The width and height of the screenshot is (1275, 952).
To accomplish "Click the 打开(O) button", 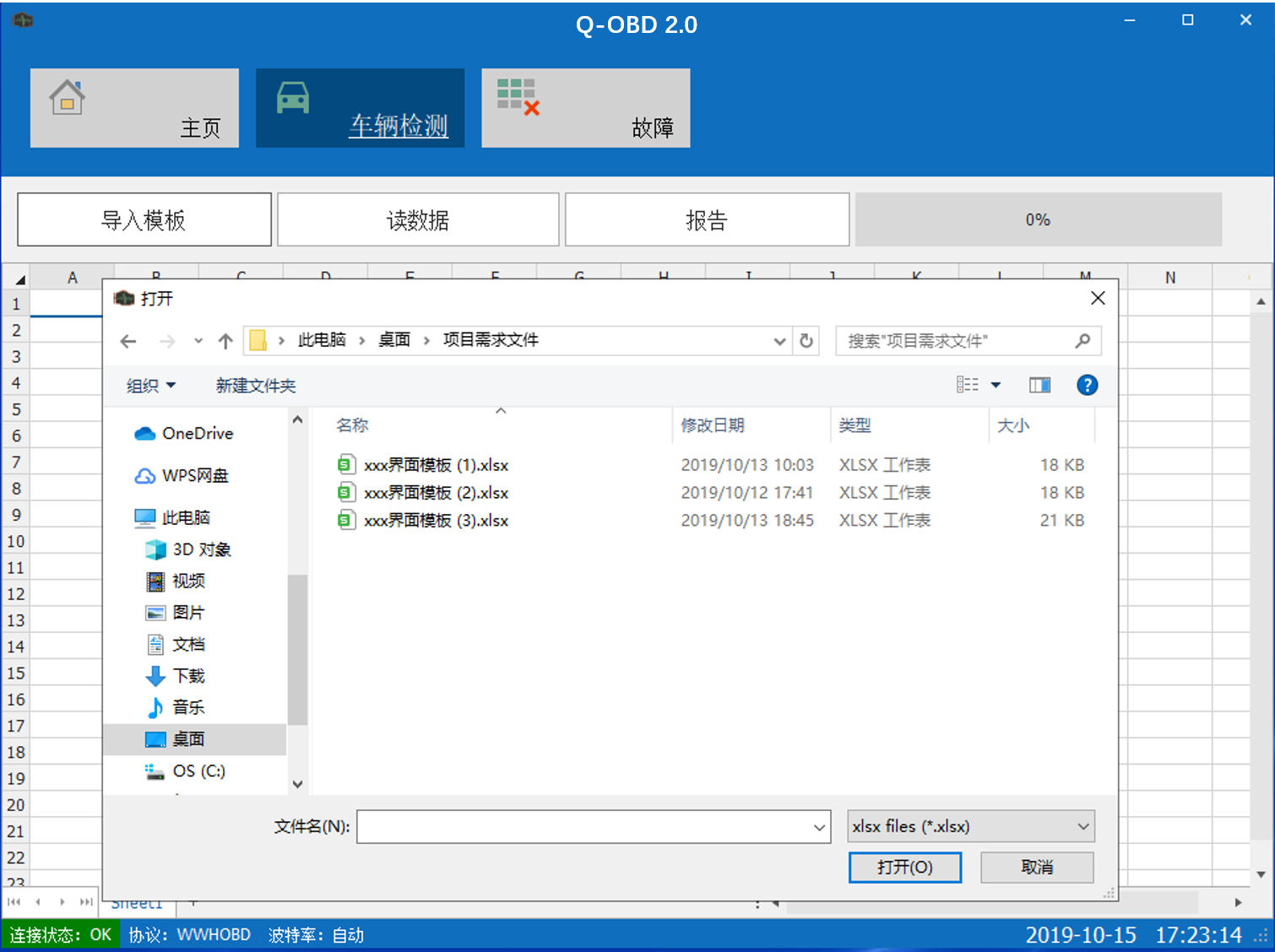I will (x=904, y=867).
